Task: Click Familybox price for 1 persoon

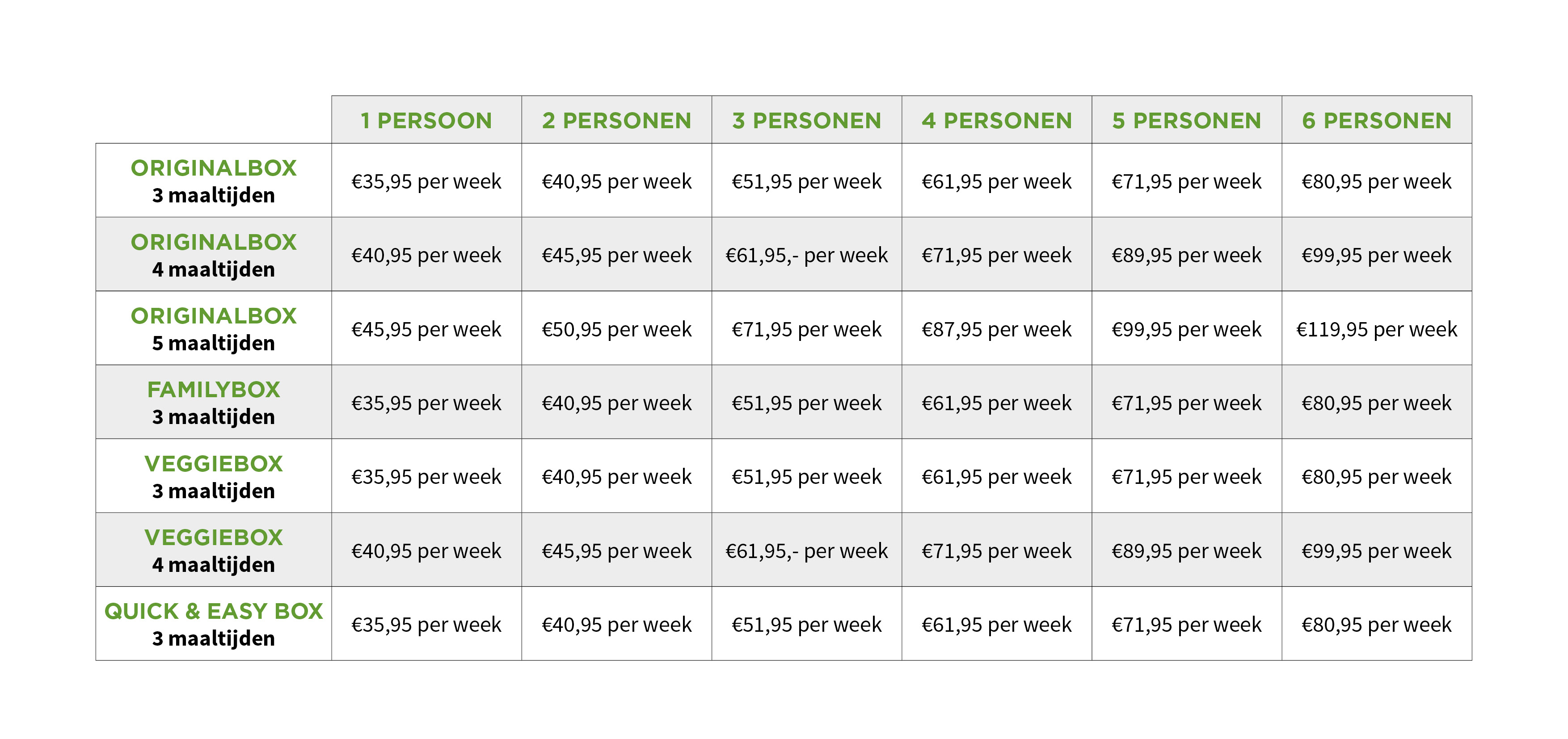Action: coord(426,403)
